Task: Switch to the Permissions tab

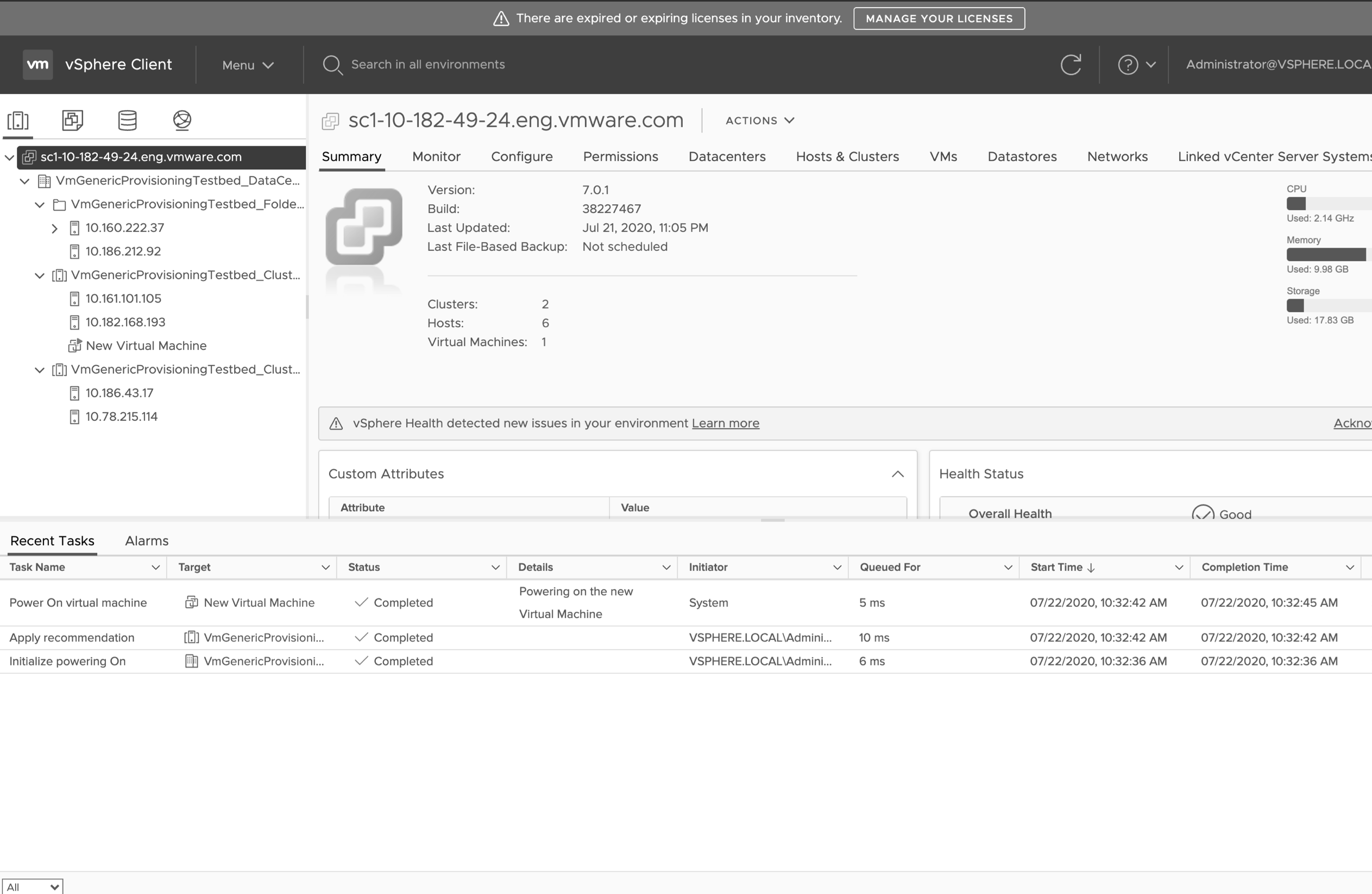Action: (620, 157)
